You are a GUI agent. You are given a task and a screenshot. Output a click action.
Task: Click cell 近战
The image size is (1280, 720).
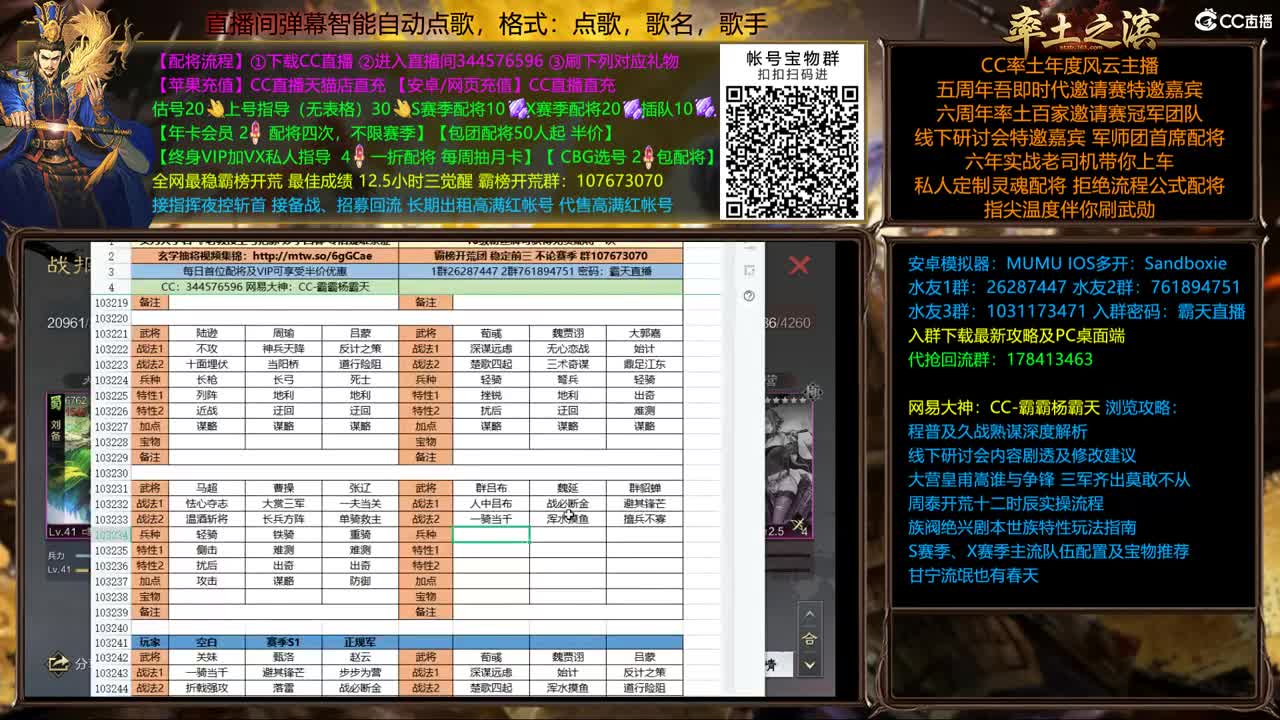tap(207, 411)
